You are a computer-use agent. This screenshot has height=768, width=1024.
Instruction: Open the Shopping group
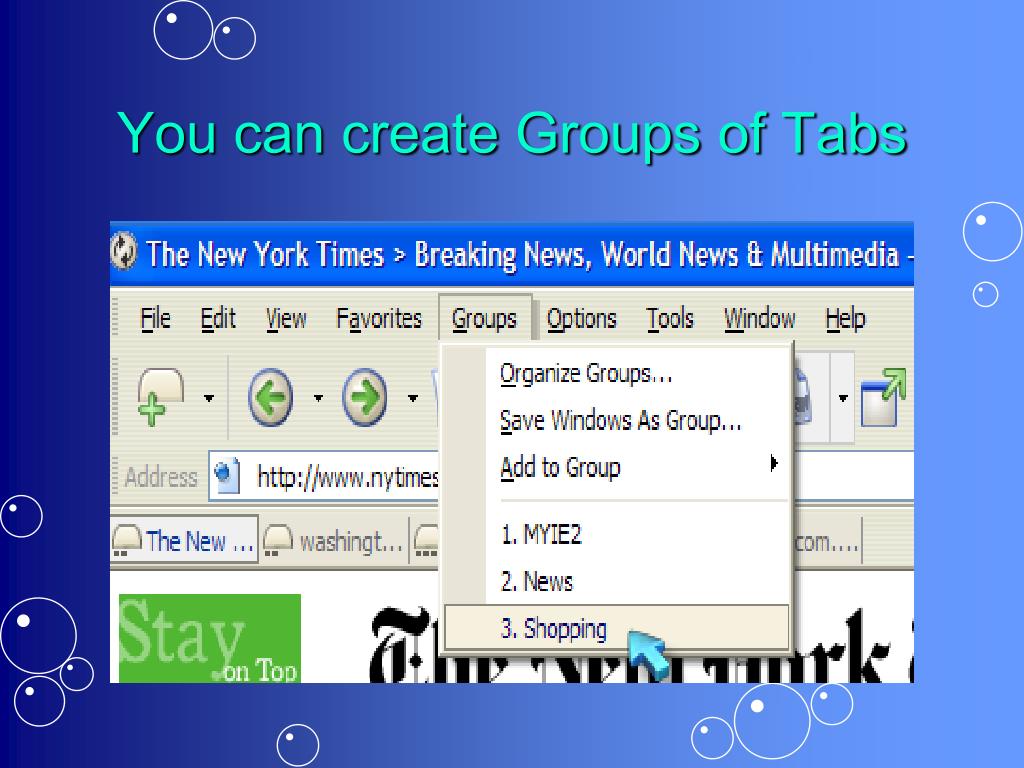click(616, 628)
